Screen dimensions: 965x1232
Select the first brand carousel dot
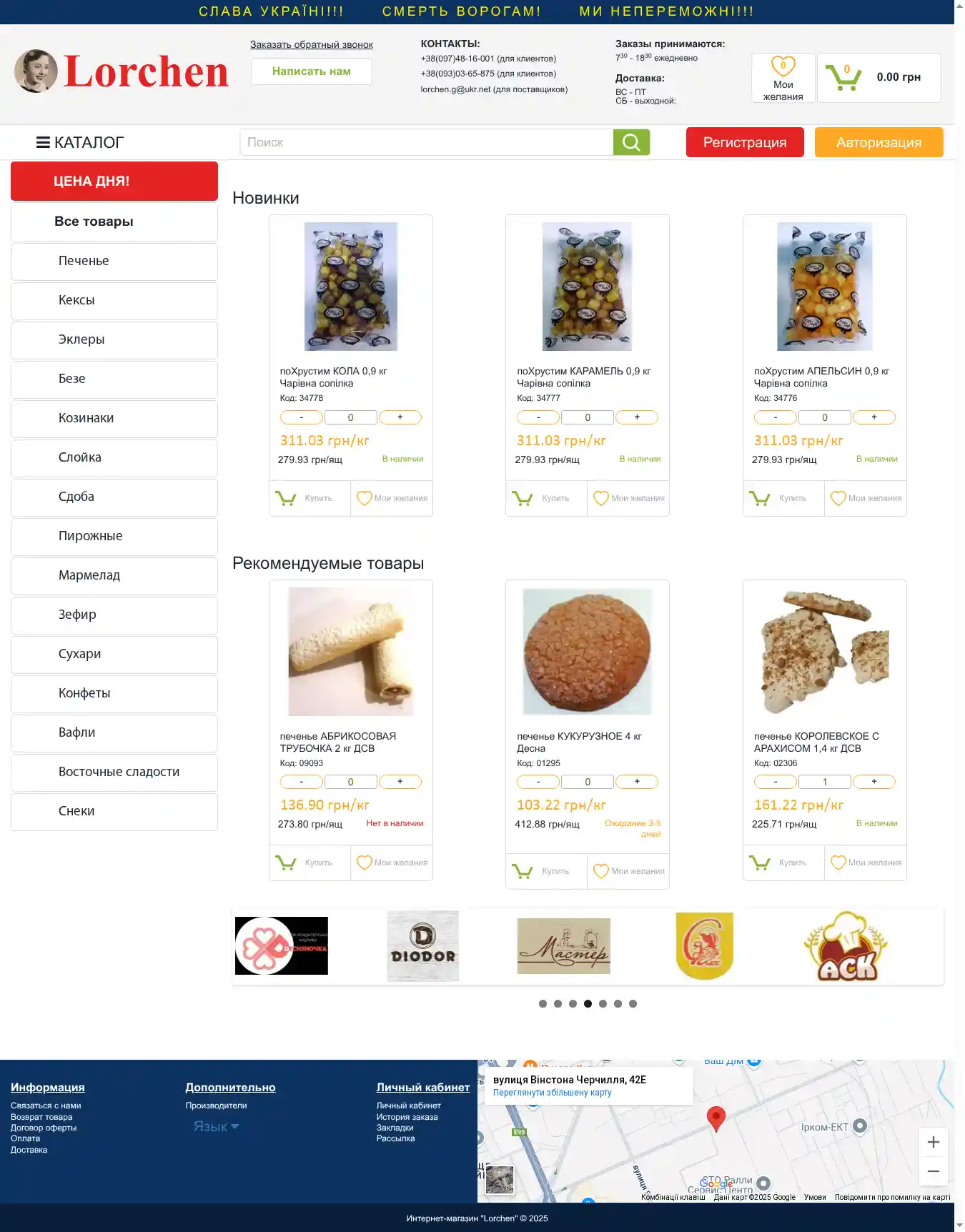[543, 1004]
